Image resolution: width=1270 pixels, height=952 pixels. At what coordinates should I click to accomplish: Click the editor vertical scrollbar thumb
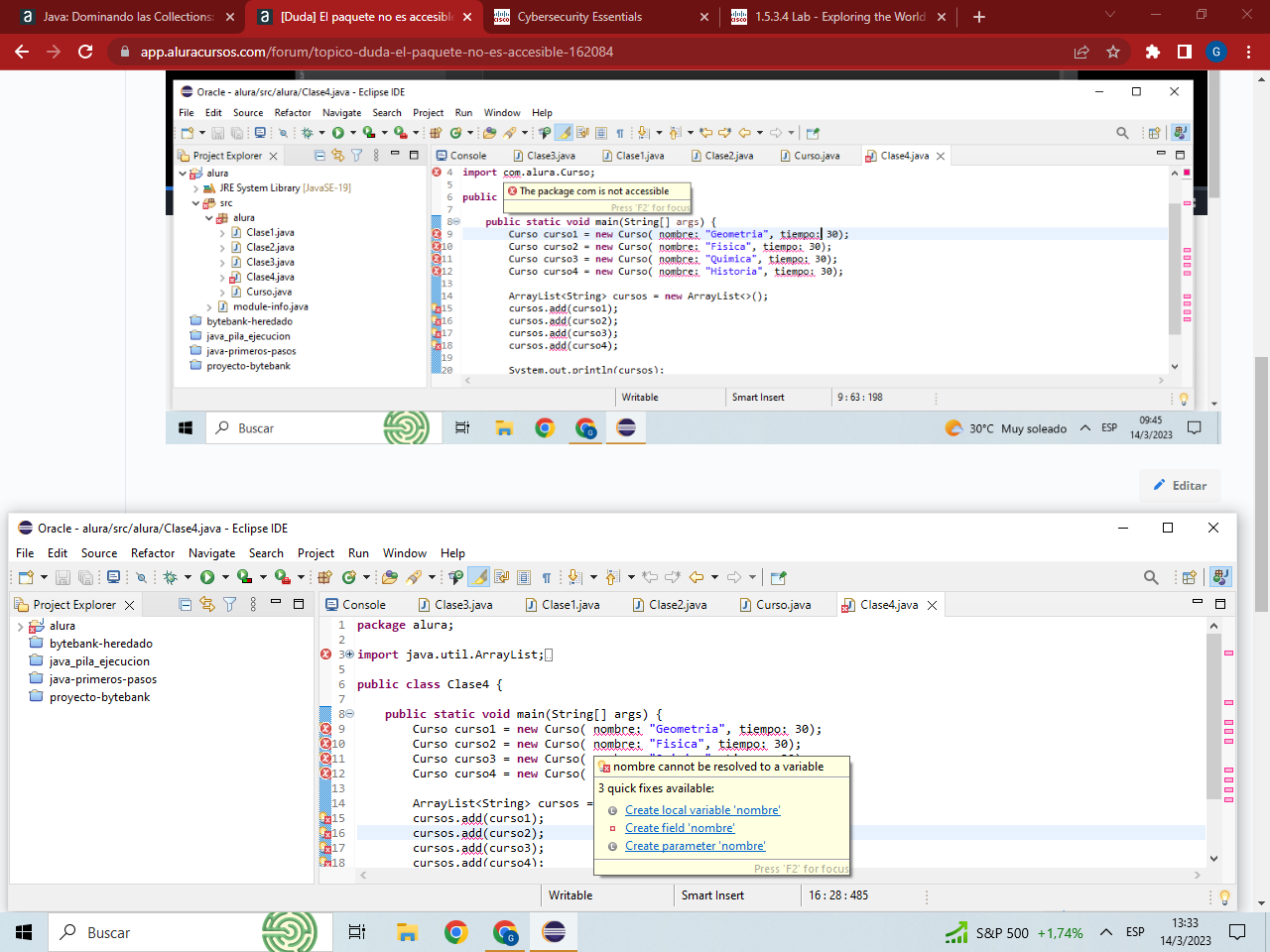tap(1213, 716)
